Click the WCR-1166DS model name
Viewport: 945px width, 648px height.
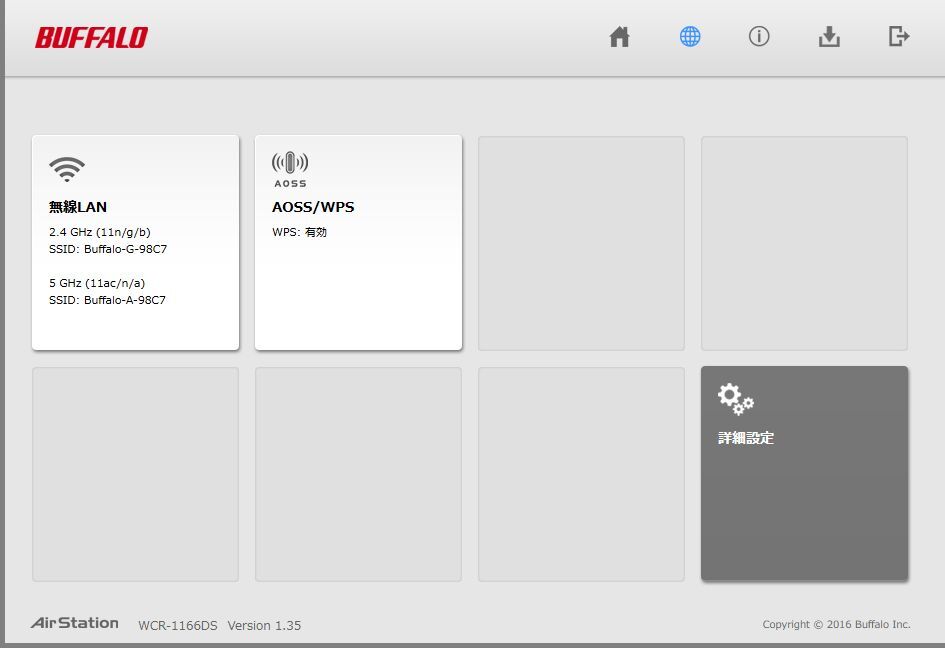pyautogui.click(x=178, y=626)
